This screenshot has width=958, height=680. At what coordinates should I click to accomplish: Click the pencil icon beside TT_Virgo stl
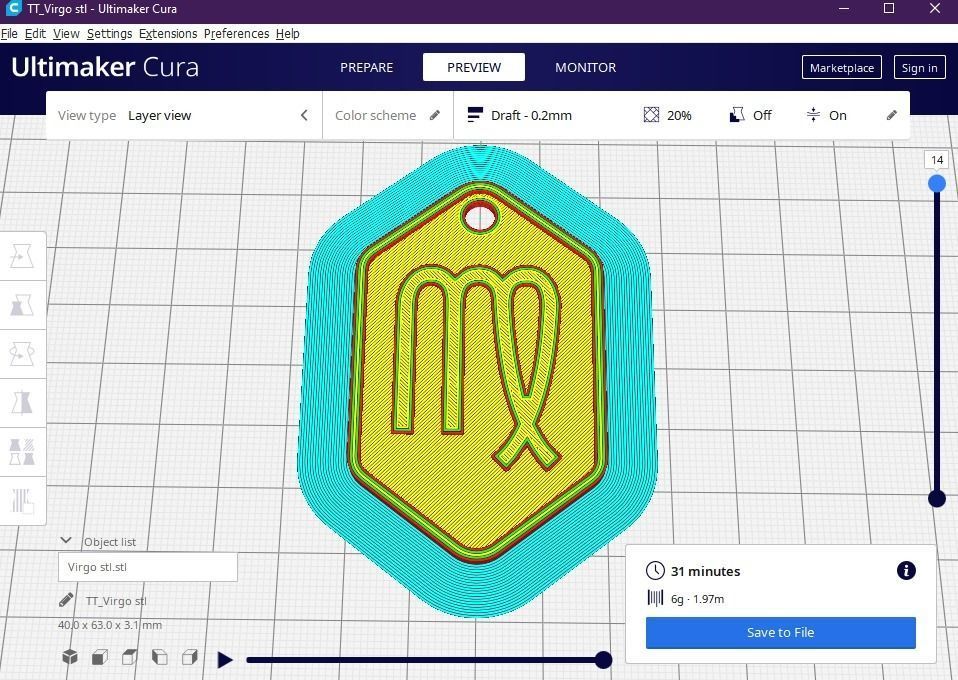[x=66, y=600]
